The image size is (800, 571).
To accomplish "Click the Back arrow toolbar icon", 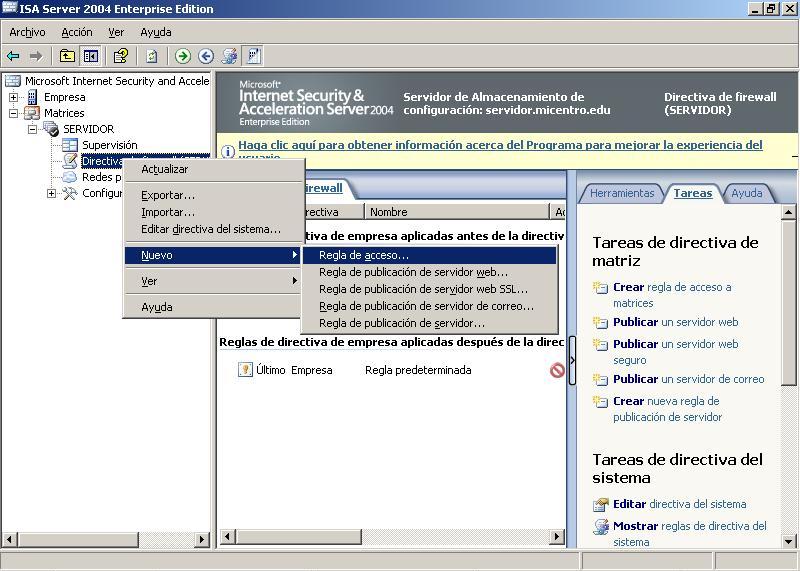I will pyautogui.click(x=13, y=56).
